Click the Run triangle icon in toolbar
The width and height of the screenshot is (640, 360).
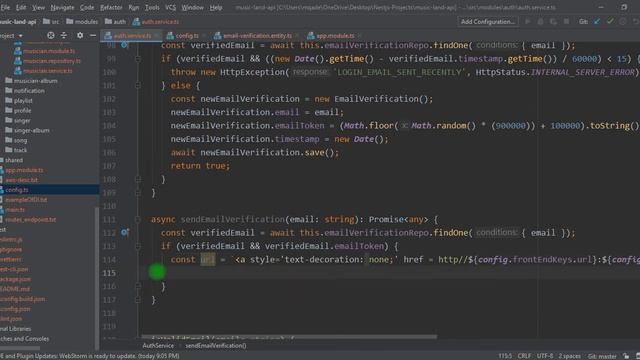[528, 22]
